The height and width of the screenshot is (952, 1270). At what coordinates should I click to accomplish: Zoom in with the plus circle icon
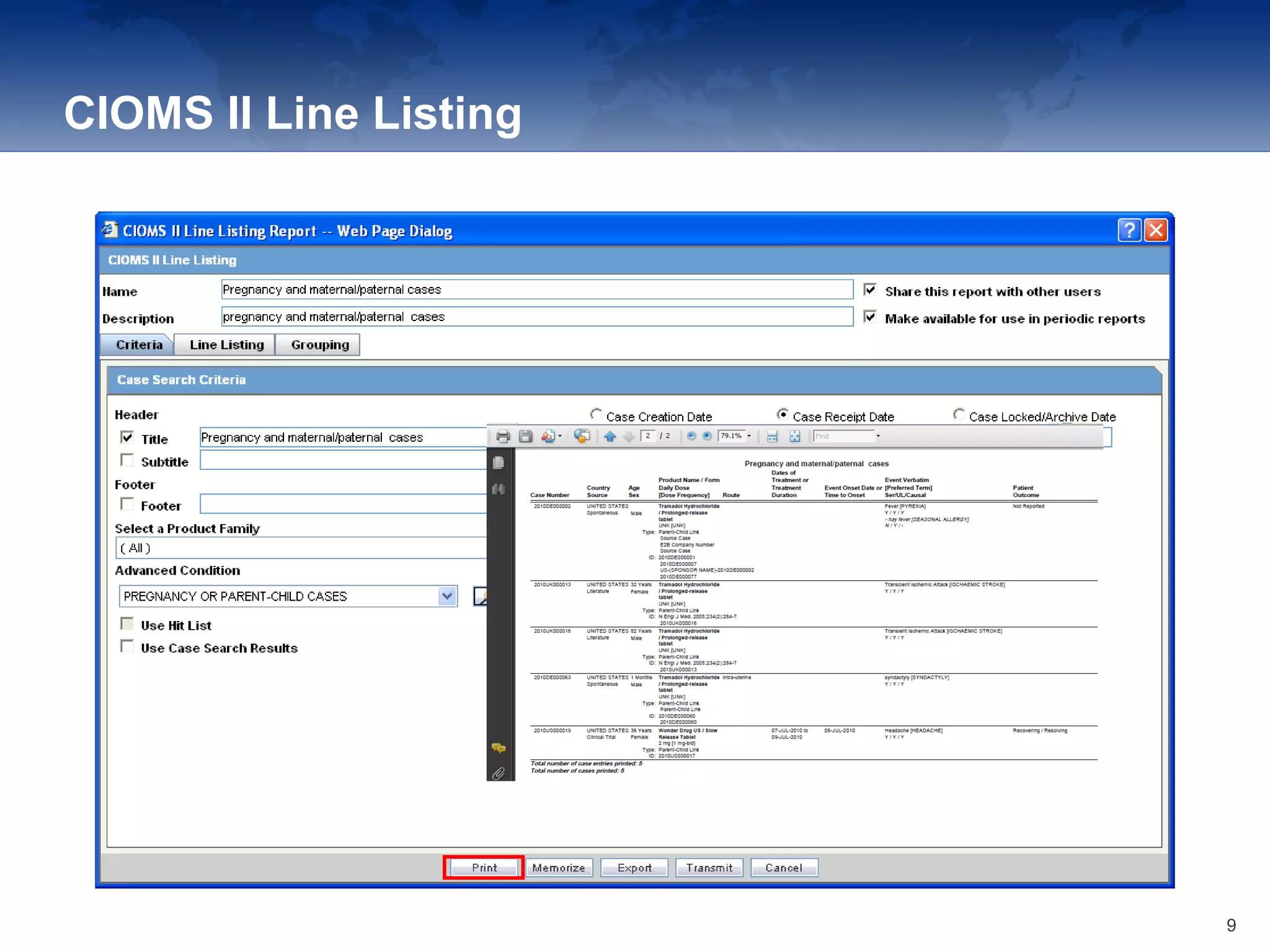pyautogui.click(x=707, y=436)
